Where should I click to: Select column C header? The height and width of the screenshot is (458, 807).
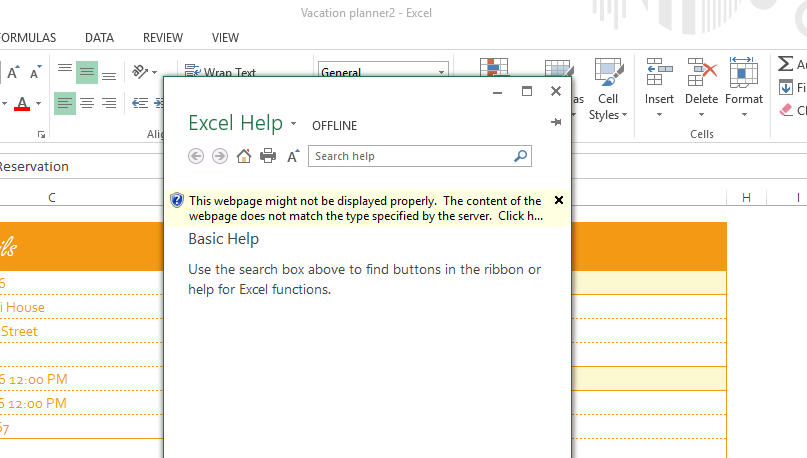point(51,198)
